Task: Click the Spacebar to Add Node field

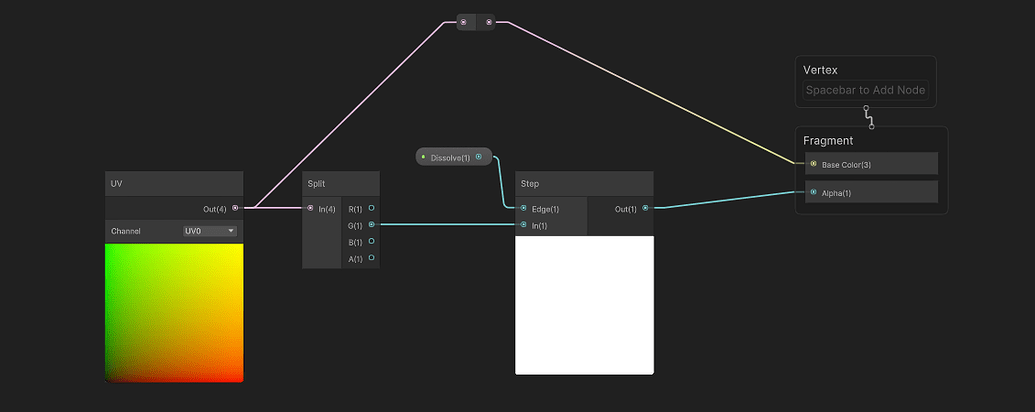Action: [866, 90]
